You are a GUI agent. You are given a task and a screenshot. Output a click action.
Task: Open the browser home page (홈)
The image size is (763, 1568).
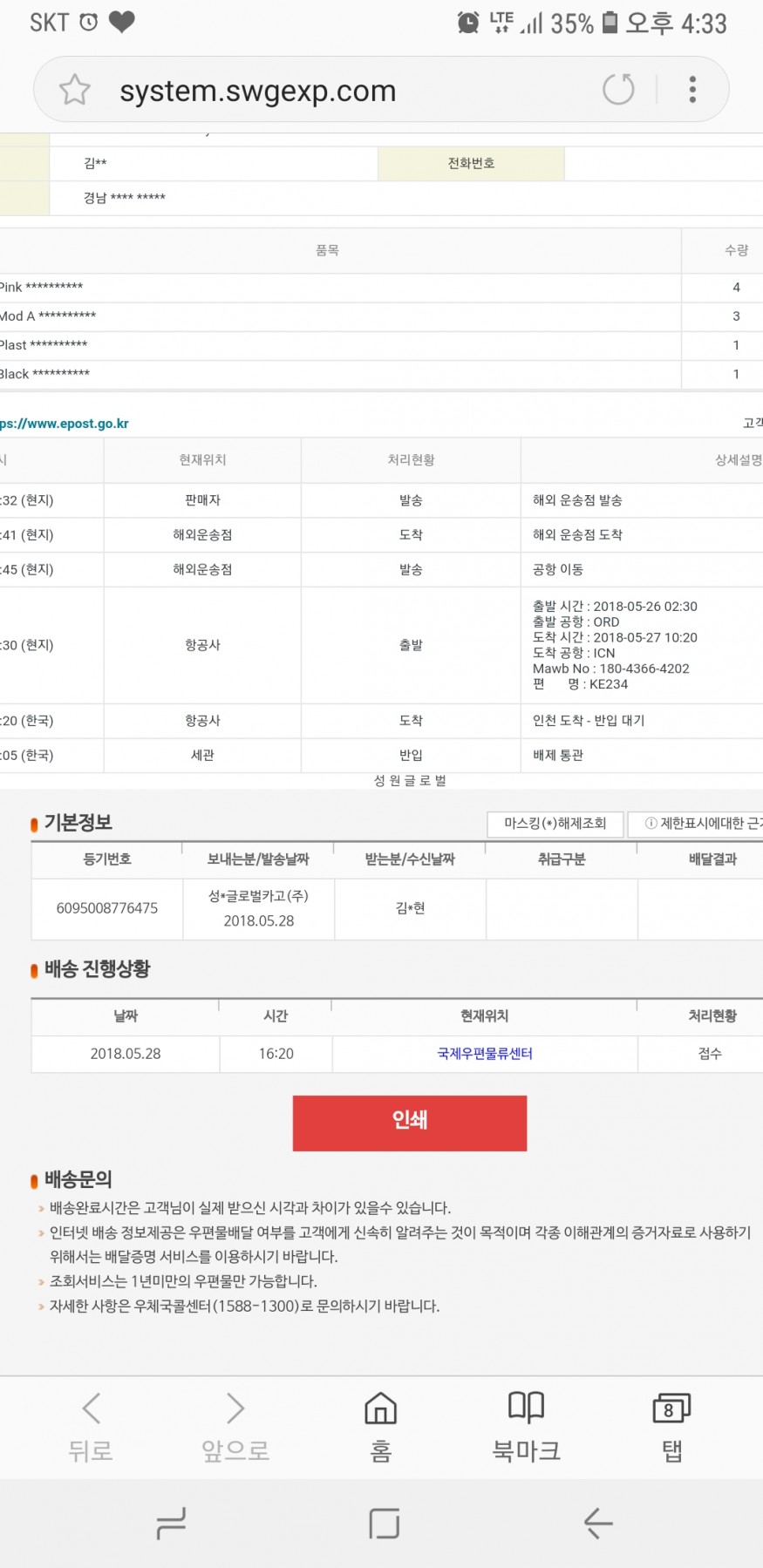pos(380,1427)
